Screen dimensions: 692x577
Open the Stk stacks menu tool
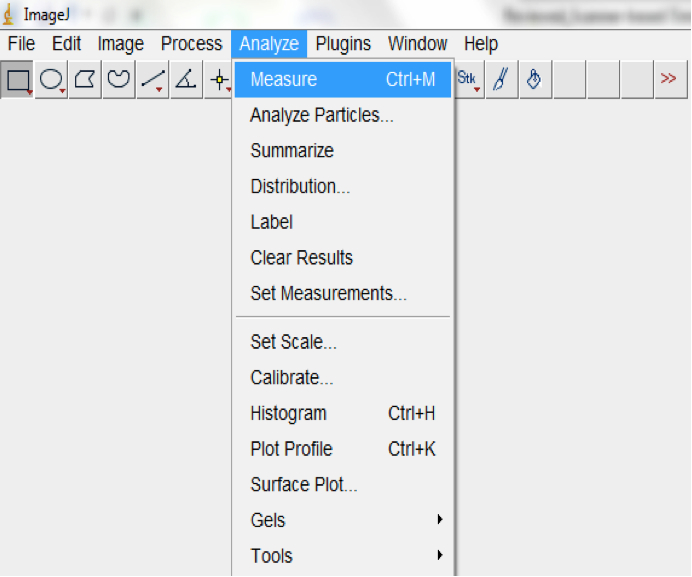pyautogui.click(x=468, y=79)
